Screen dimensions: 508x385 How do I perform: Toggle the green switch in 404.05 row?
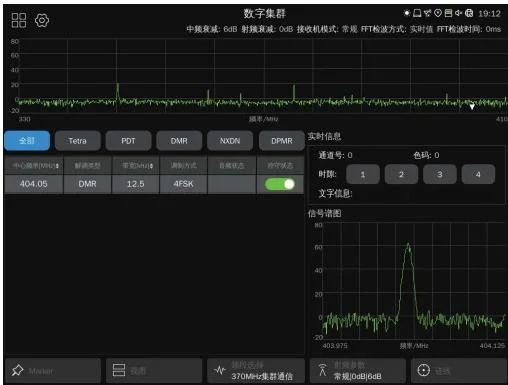[280, 184]
